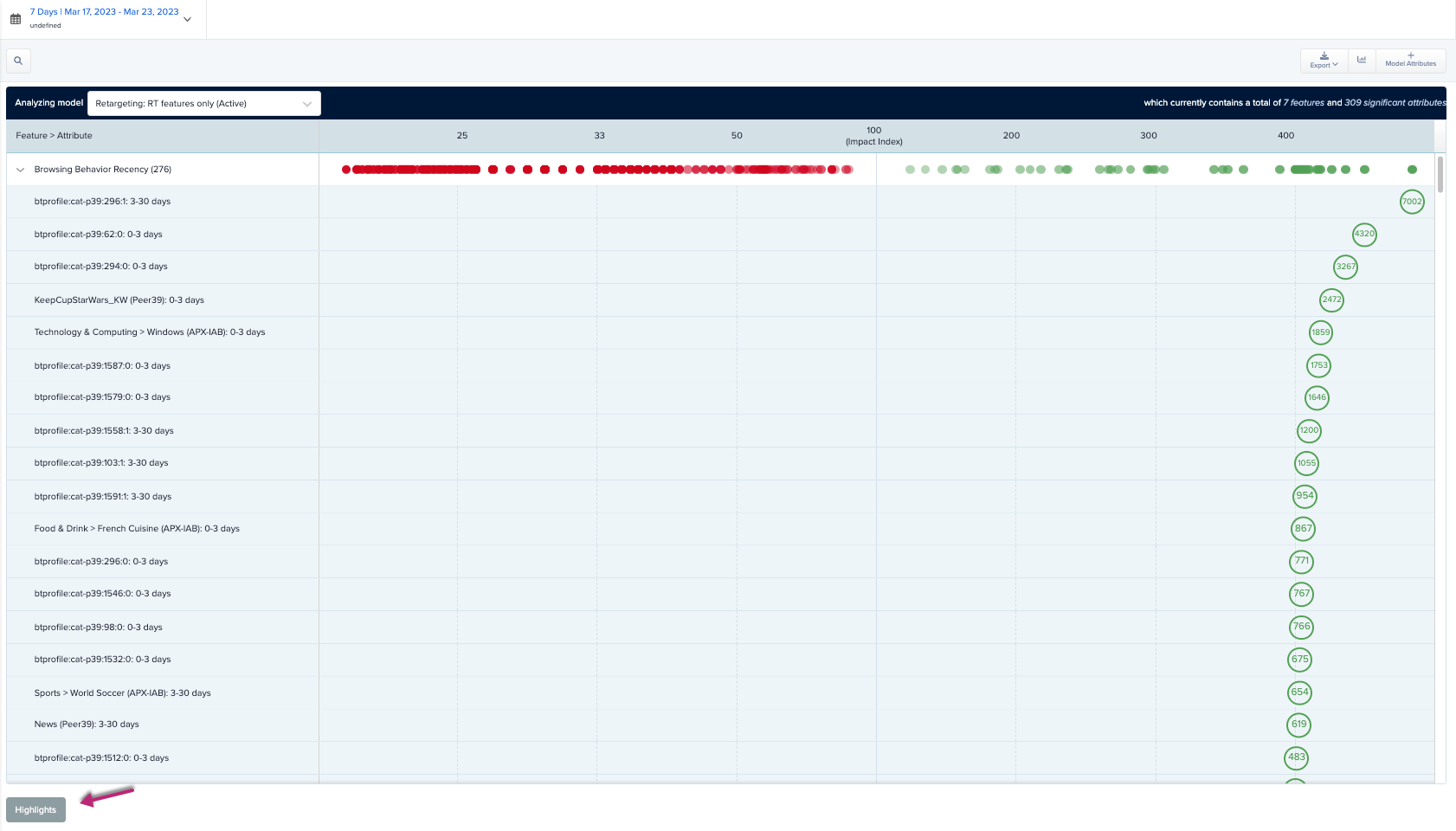The height and width of the screenshot is (831, 1456).
Task: Click the 867 French Cuisine bubble
Action: point(1303,529)
